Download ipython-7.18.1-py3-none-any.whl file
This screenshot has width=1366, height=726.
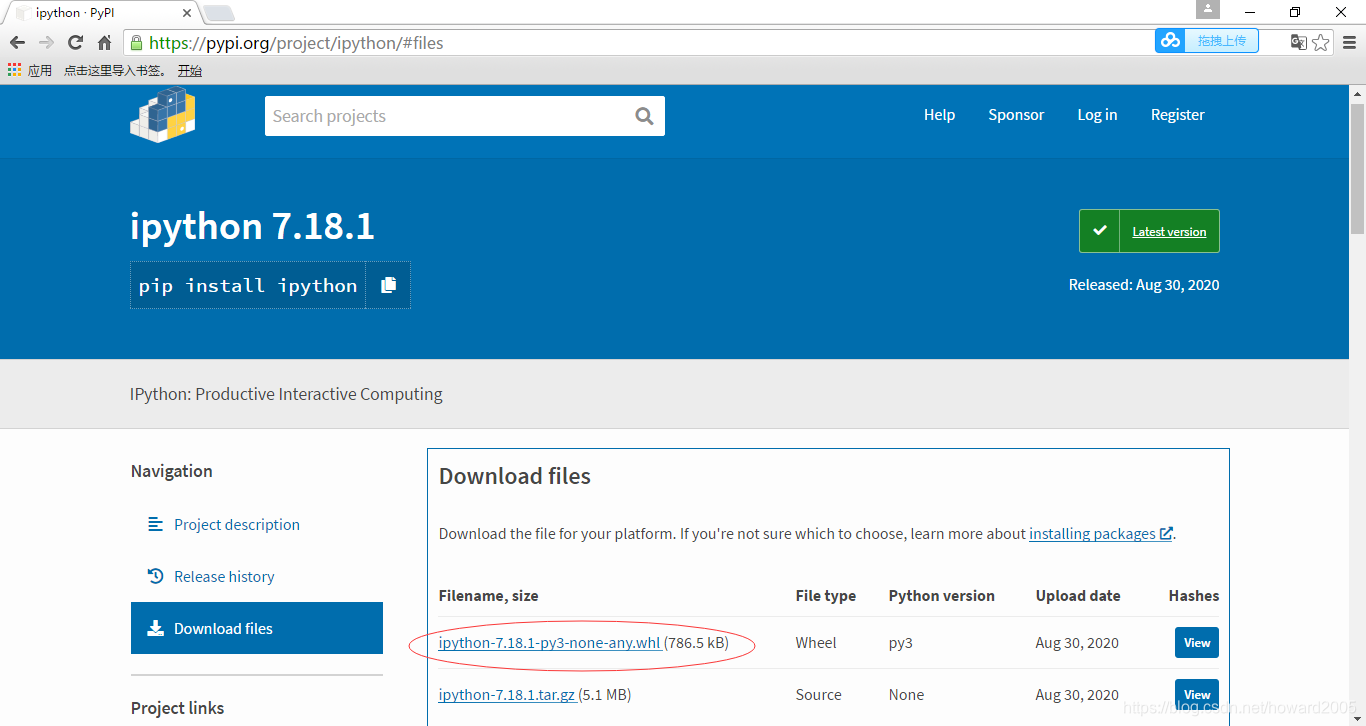pyautogui.click(x=549, y=643)
